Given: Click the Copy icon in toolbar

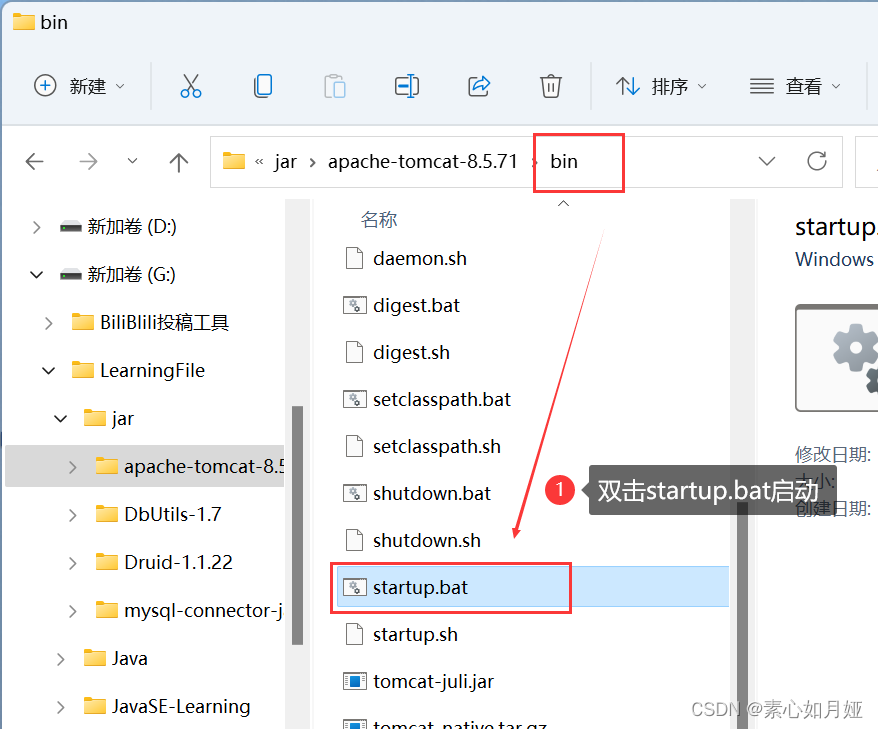Looking at the screenshot, I should (263, 86).
